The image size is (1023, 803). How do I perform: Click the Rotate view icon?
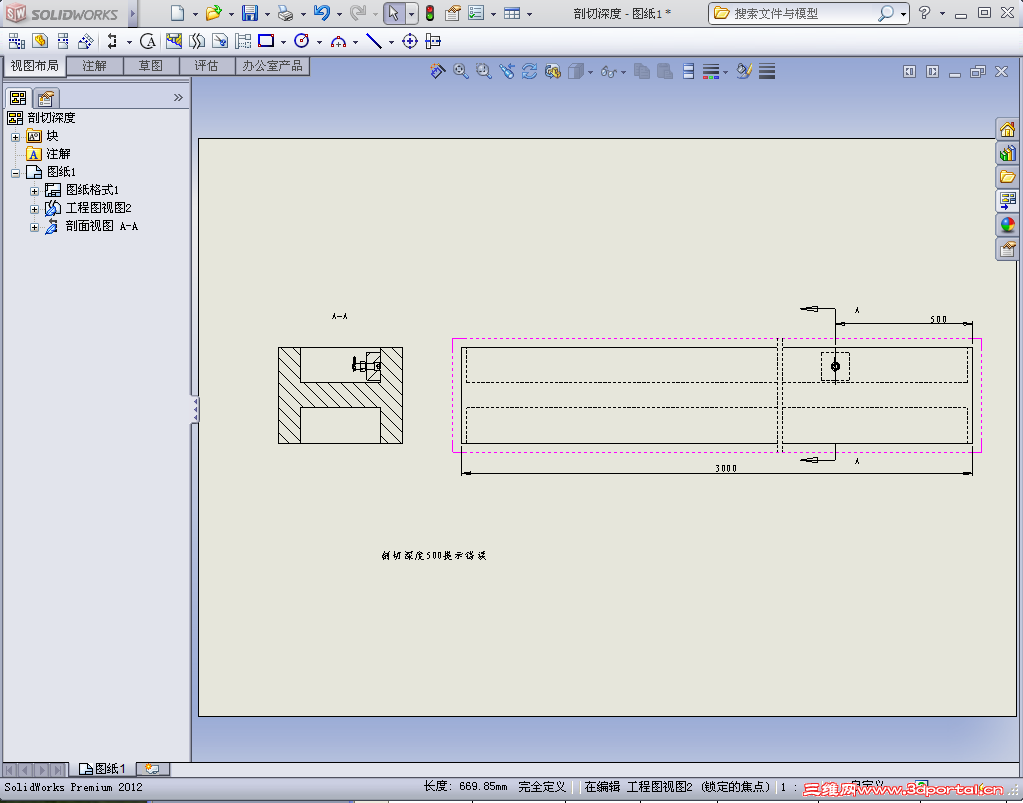click(x=529, y=71)
